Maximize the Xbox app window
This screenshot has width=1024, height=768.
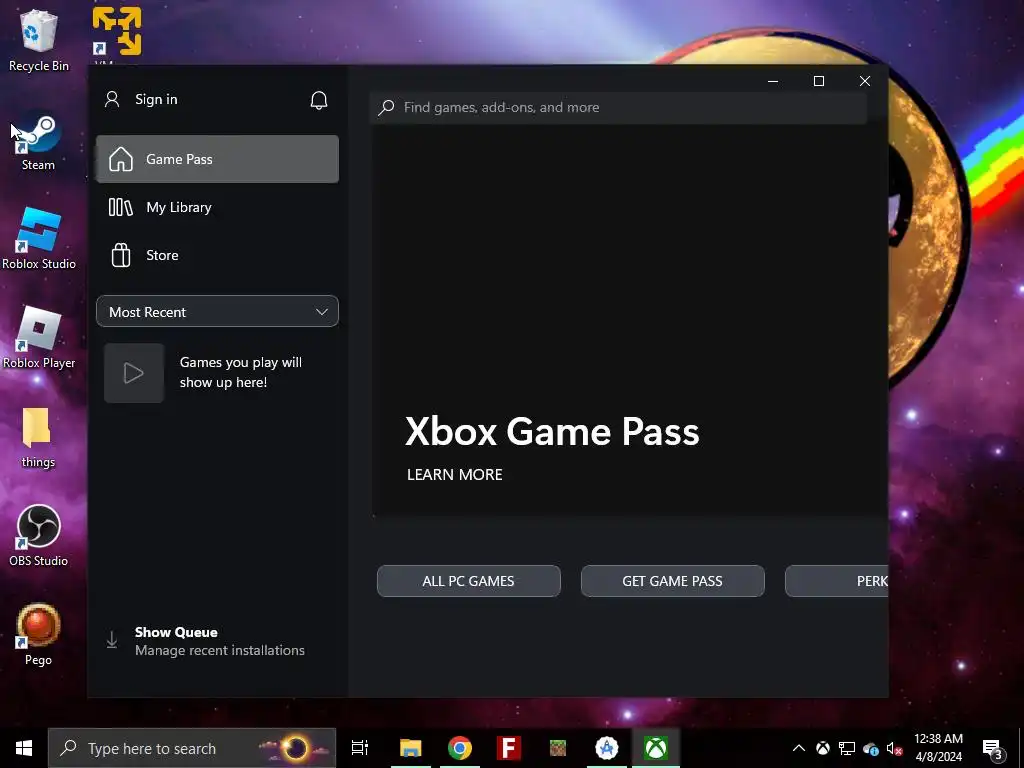819,81
